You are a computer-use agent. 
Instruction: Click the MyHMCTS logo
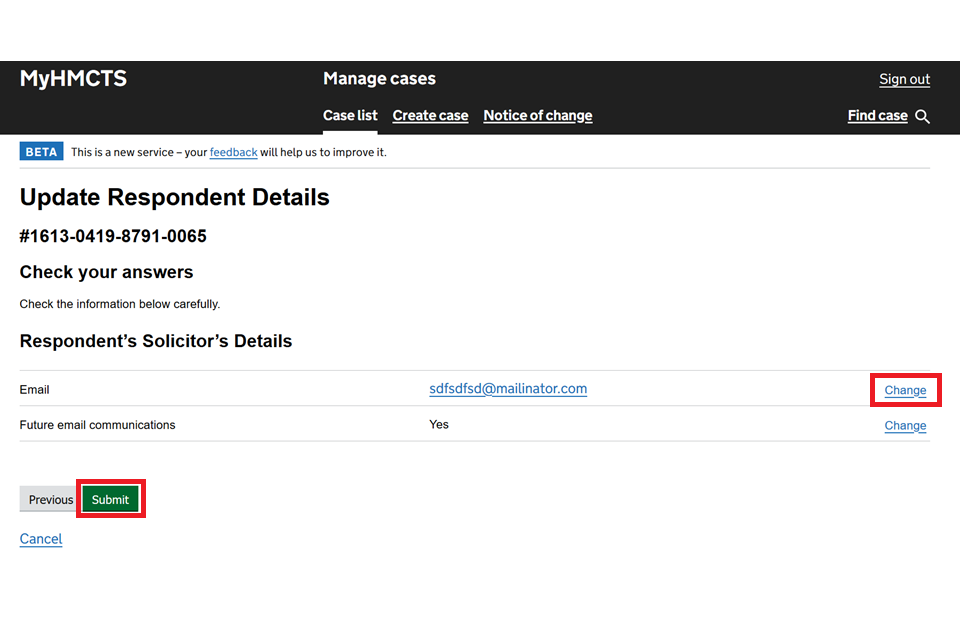tap(73, 79)
